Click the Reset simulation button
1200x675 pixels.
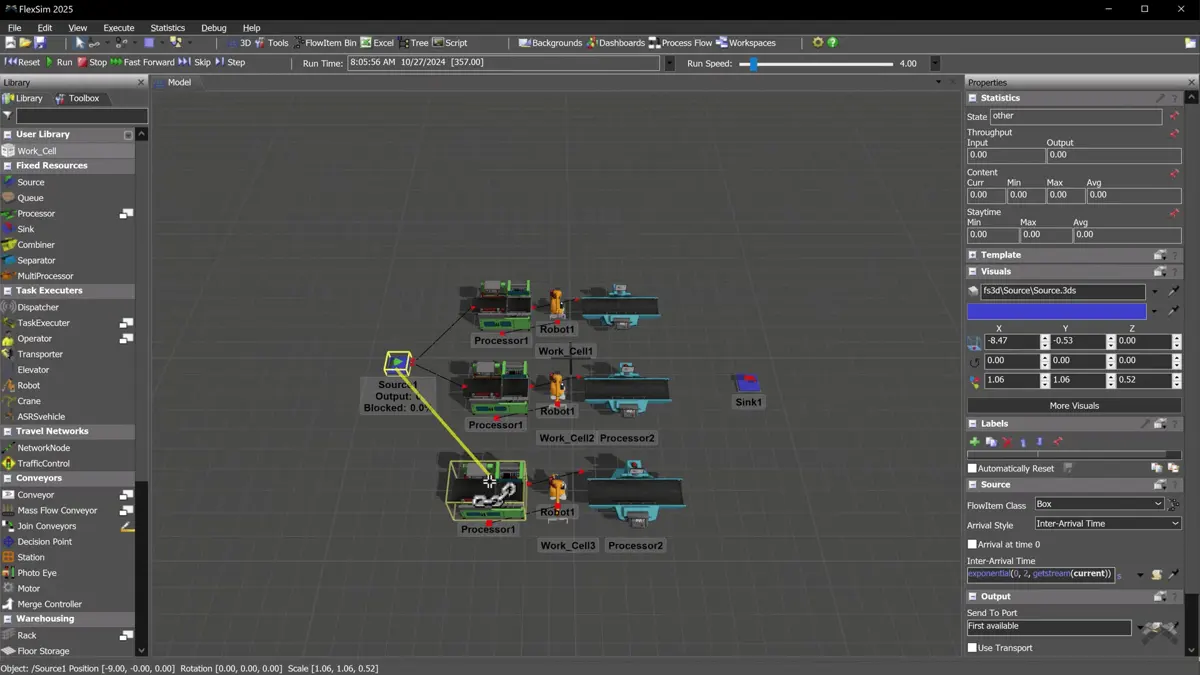tap(22, 62)
